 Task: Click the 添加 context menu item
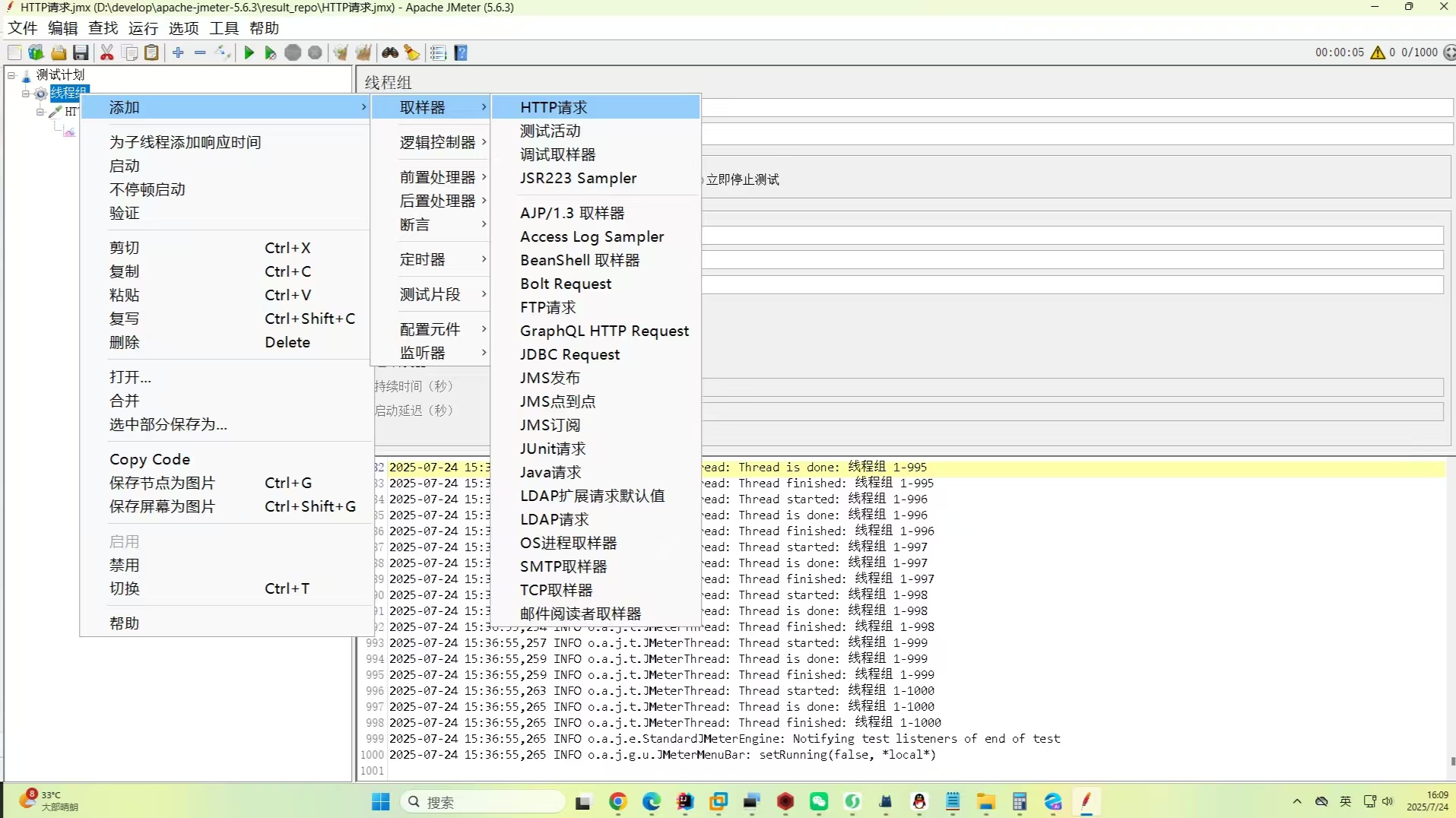point(226,107)
